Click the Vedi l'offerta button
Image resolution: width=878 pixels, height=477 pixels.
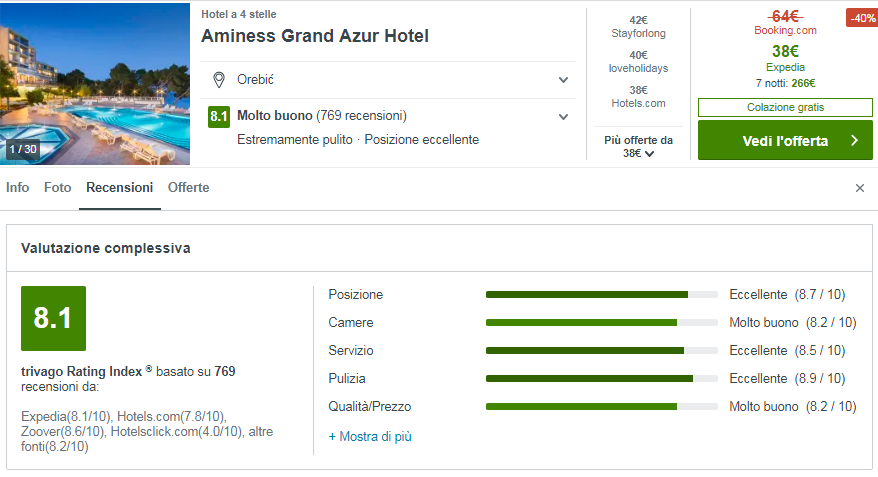tap(785, 141)
